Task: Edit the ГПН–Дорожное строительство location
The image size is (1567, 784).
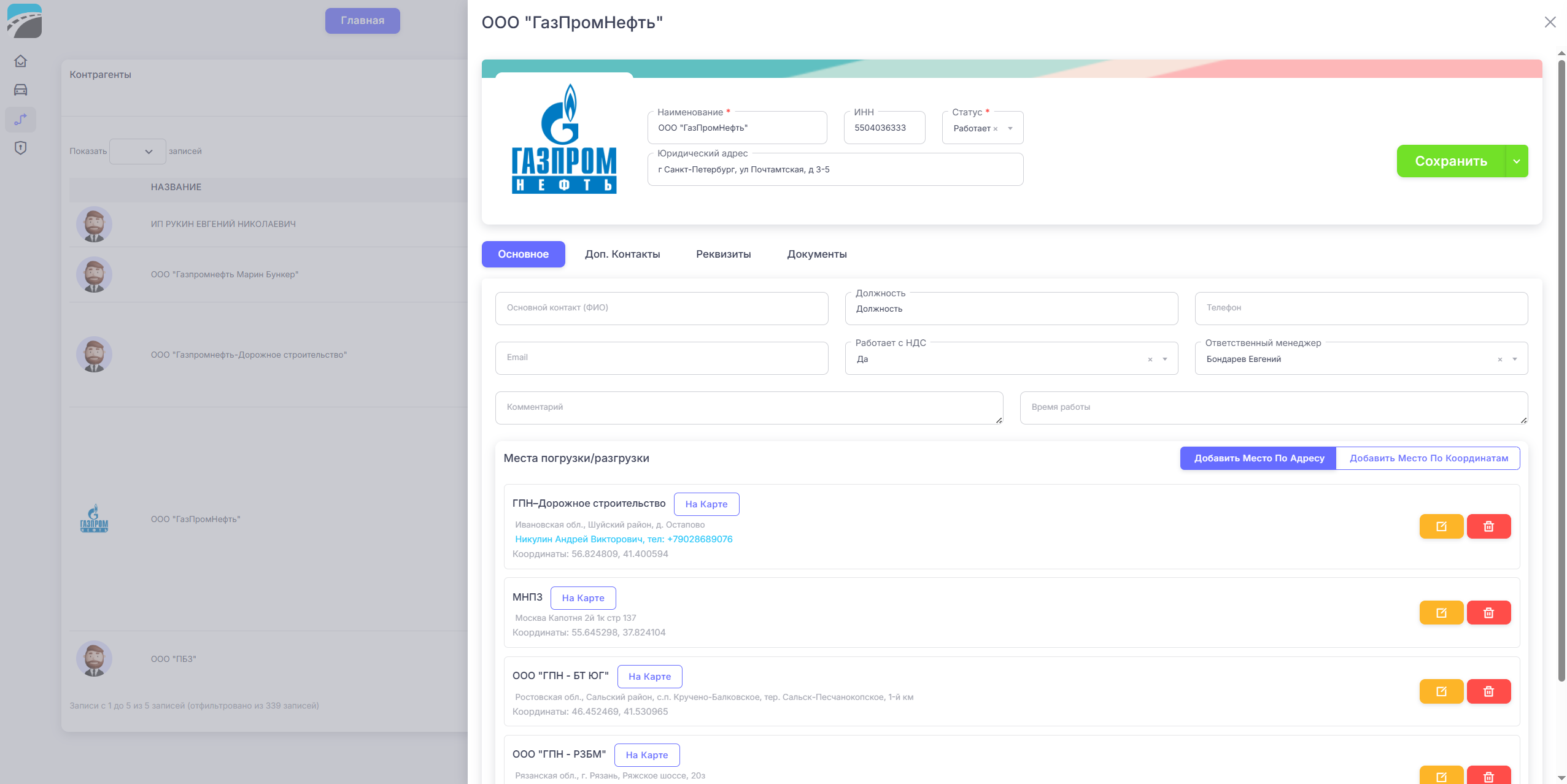Action: coord(1441,526)
